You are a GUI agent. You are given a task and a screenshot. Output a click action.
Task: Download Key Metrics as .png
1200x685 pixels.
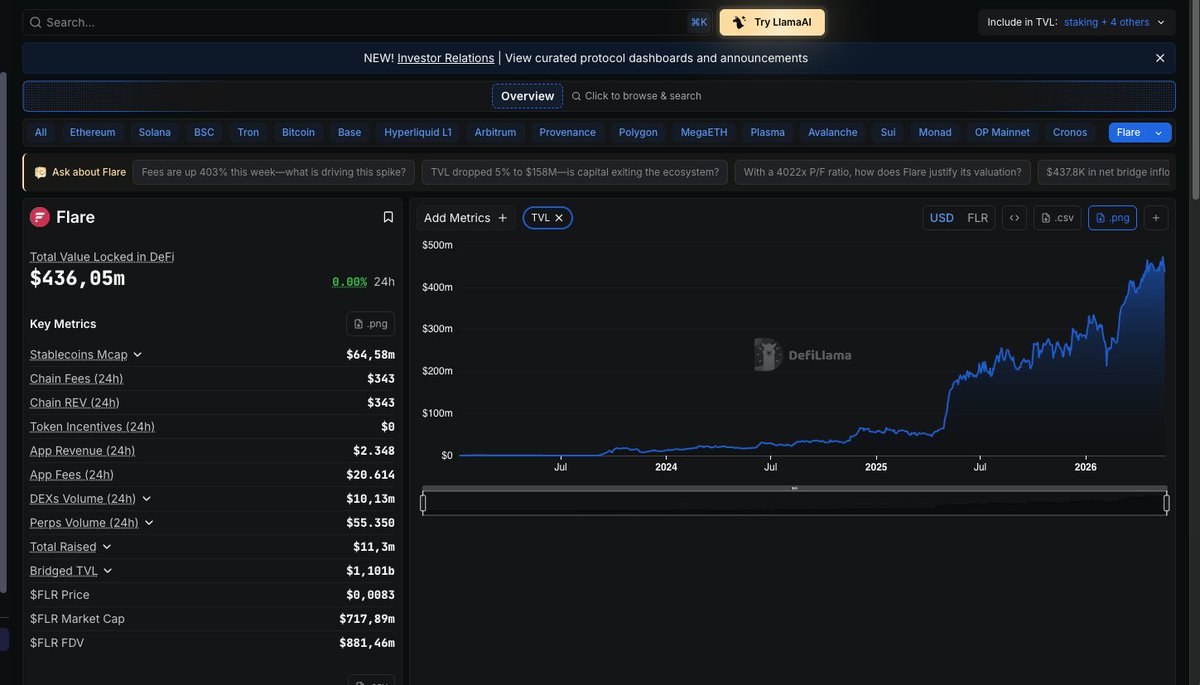click(371, 324)
